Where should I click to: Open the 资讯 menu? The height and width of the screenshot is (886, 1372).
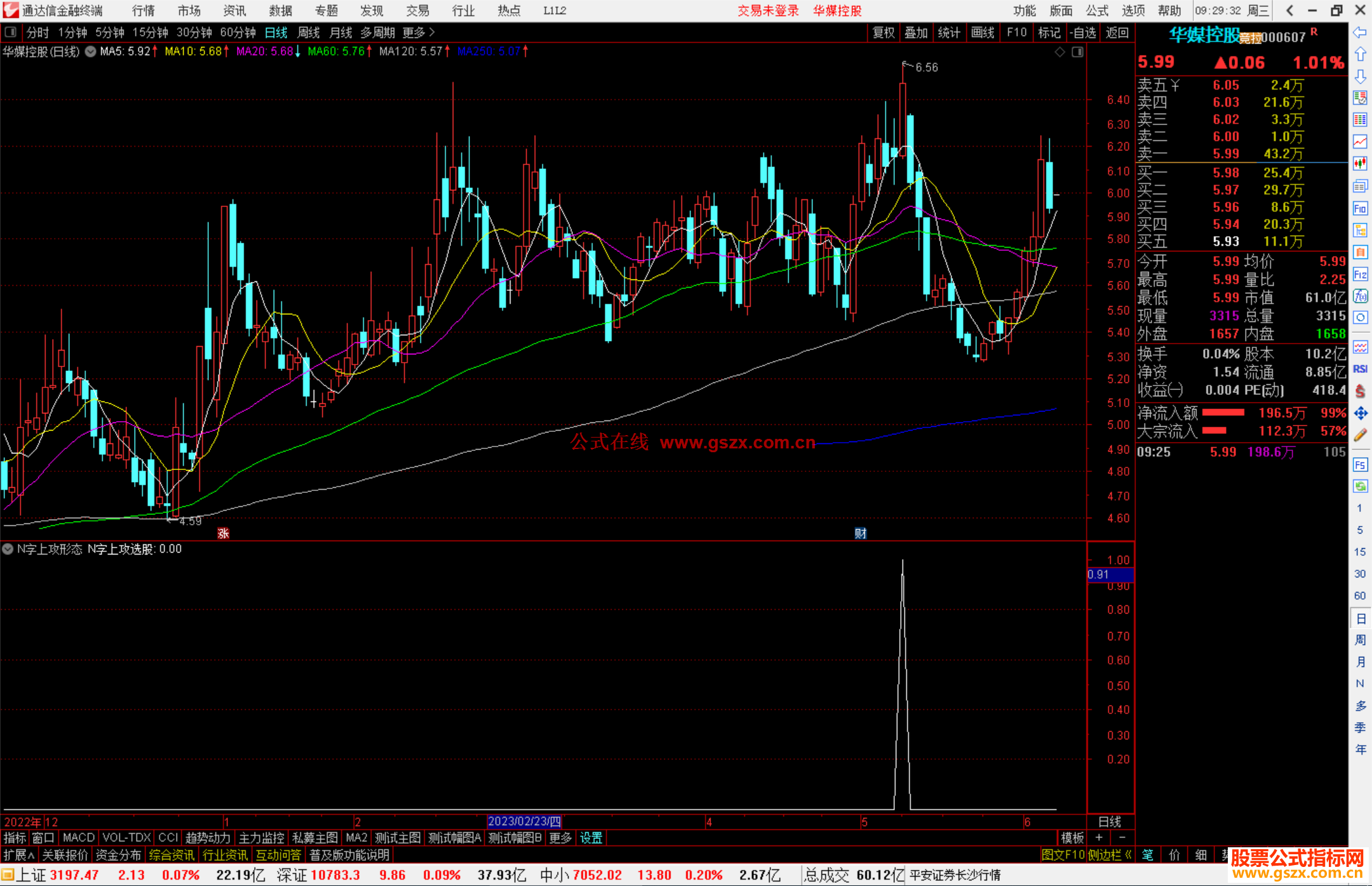pyautogui.click(x=234, y=11)
